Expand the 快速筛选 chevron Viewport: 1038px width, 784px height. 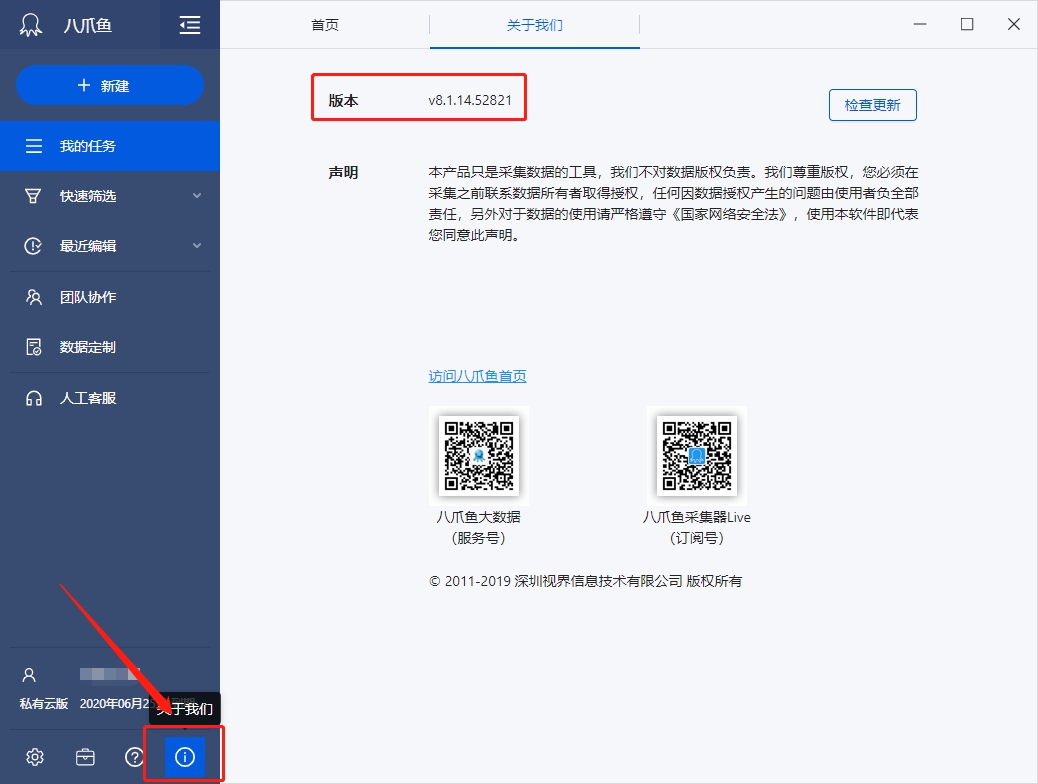click(197, 196)
